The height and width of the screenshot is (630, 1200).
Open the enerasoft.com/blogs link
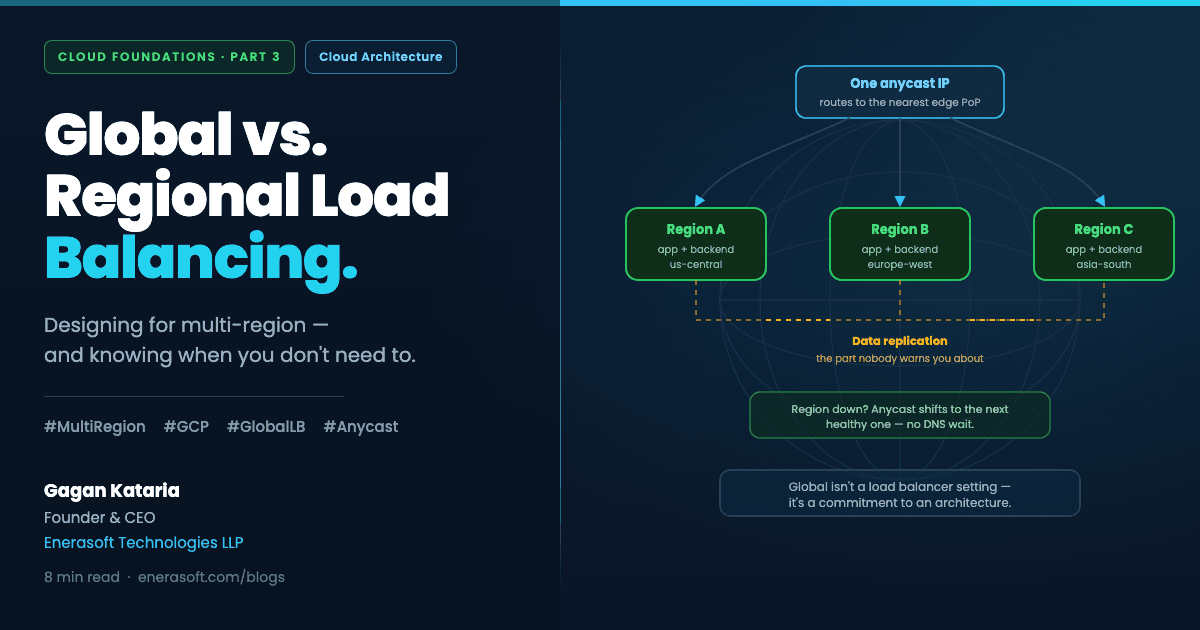coord(211,577)
